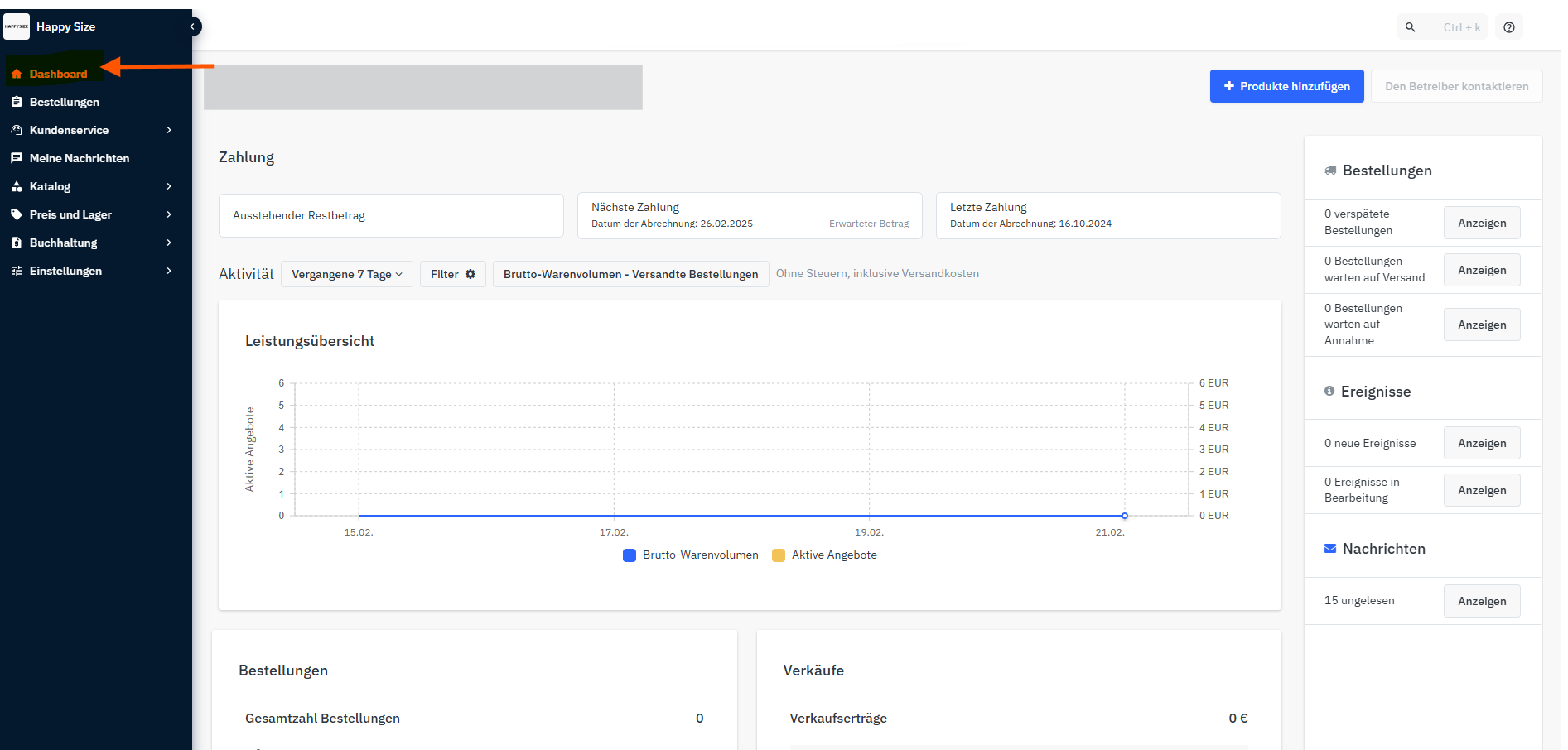This screenshot has width=1568, height=750.
Task: Expand the Katalog submenu chevron
Action: [169, 186]
